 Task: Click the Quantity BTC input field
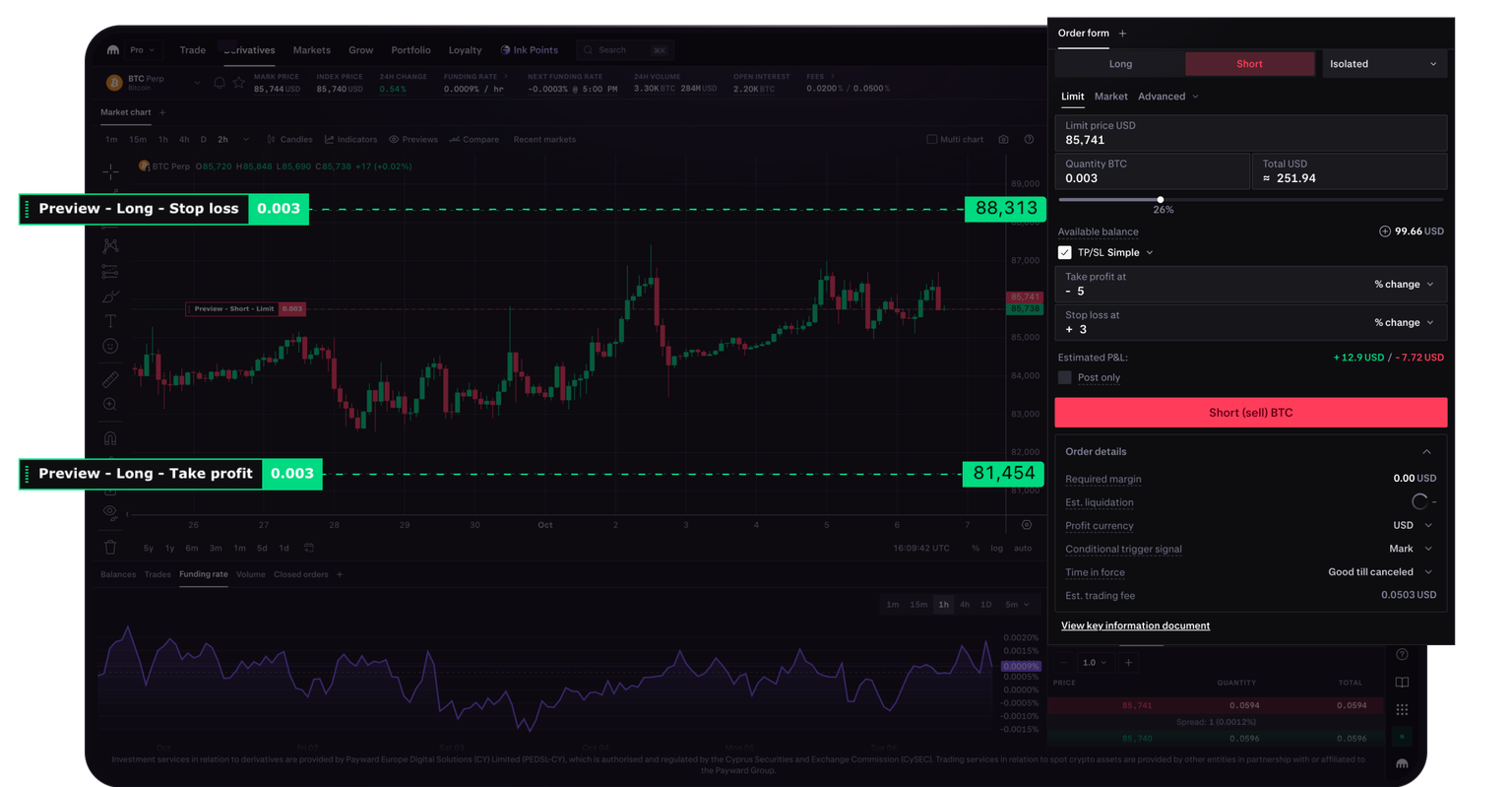pos(1152,171)
